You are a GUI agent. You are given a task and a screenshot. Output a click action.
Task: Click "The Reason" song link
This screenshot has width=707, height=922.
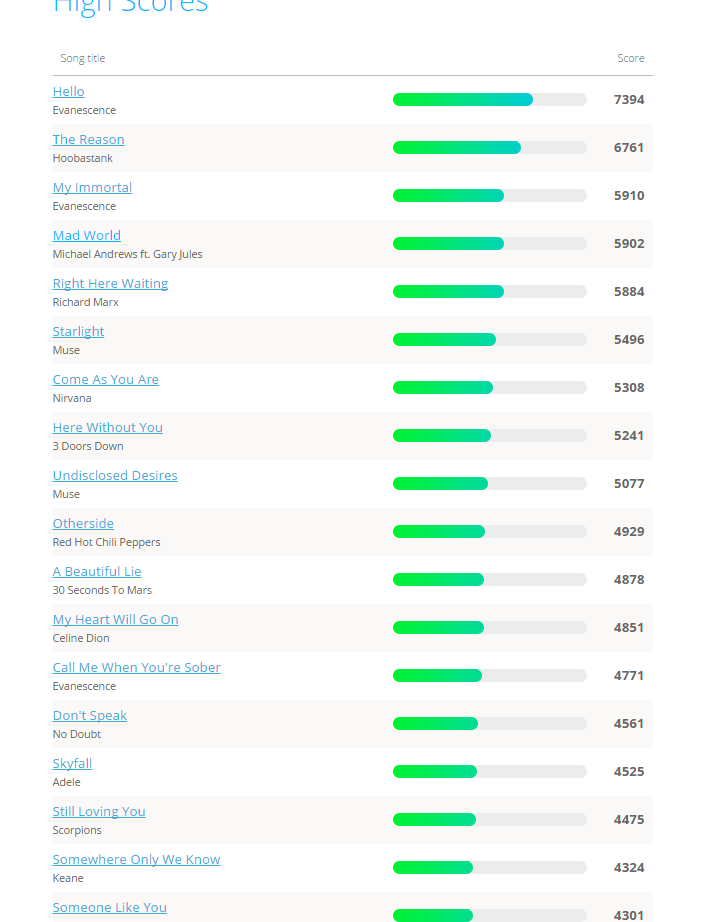[89, 140]
